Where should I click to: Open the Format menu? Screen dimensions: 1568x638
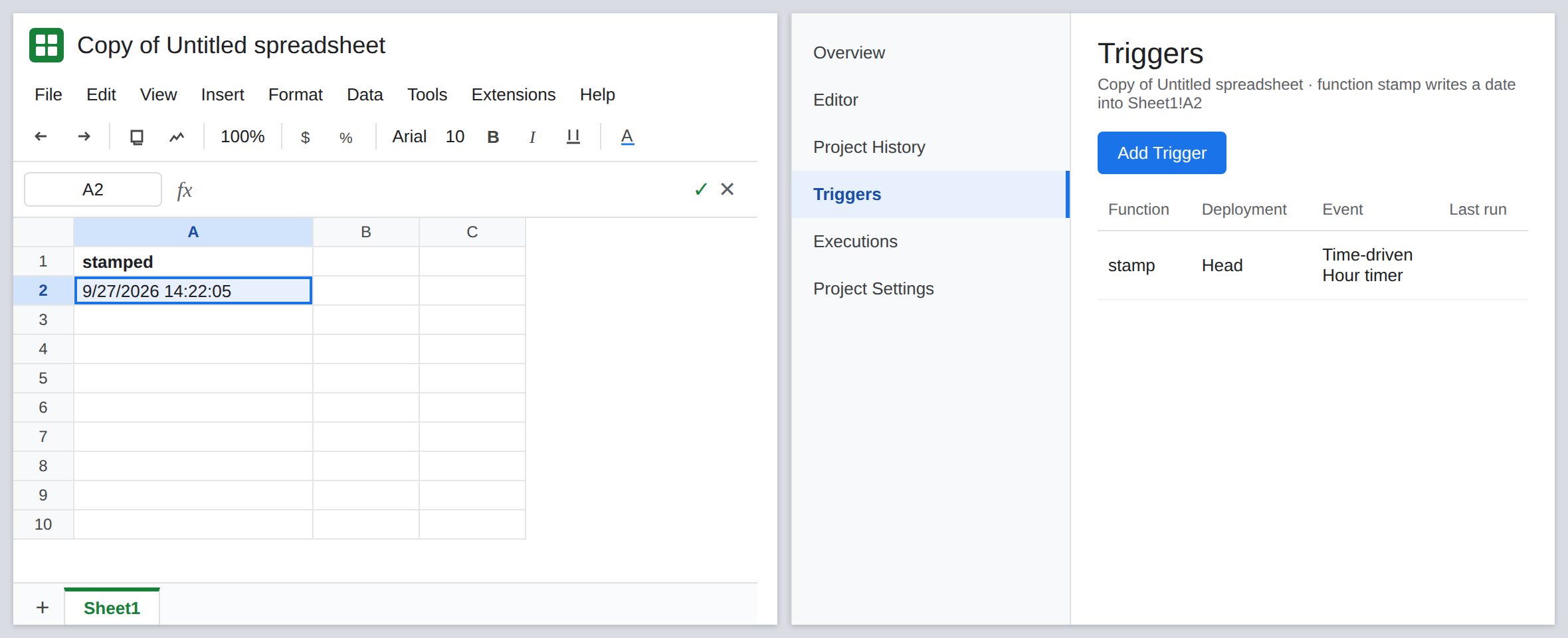(x=296, y=94)
